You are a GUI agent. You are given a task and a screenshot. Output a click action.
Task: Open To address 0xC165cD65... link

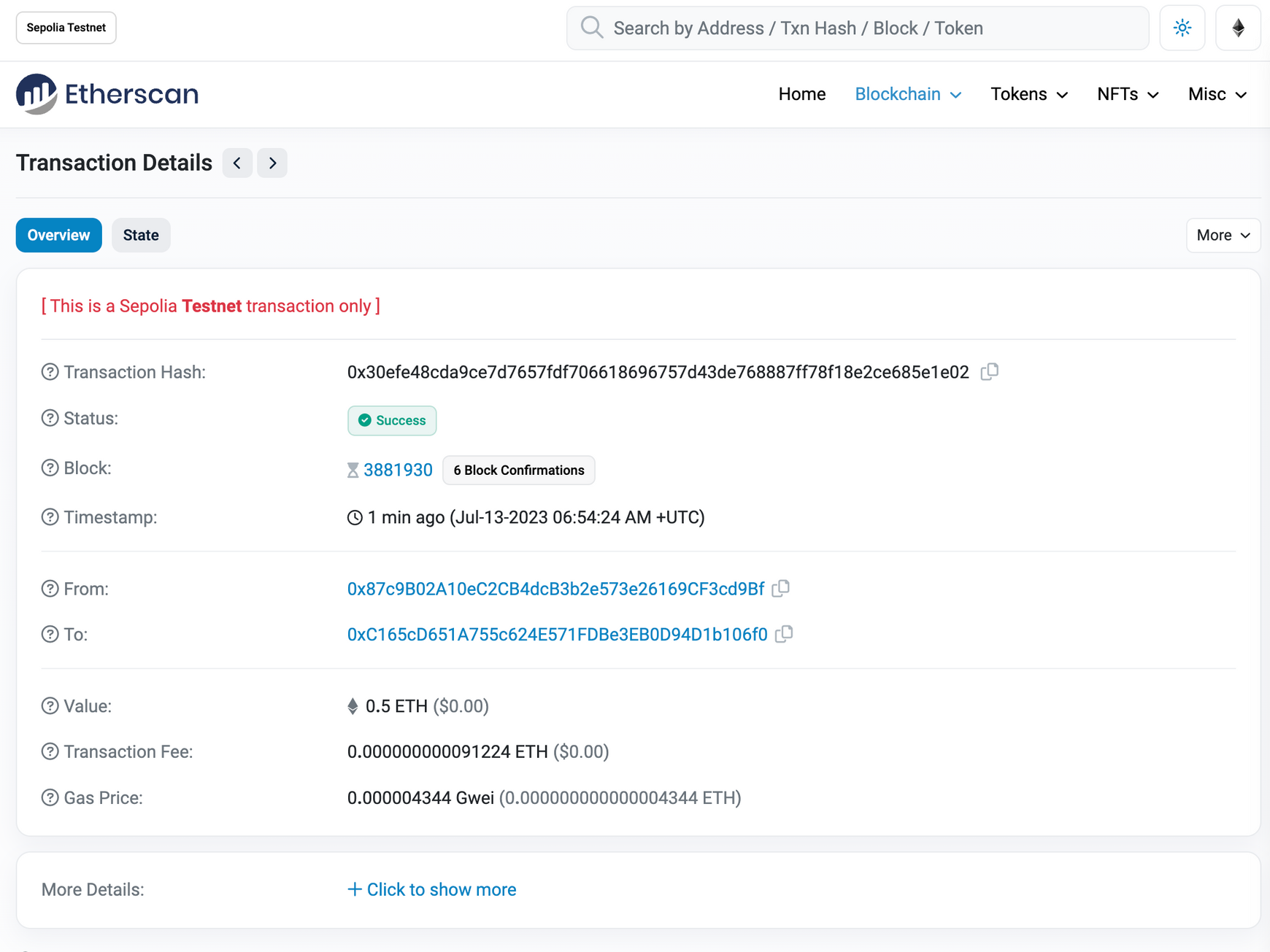tap(558, 634)
